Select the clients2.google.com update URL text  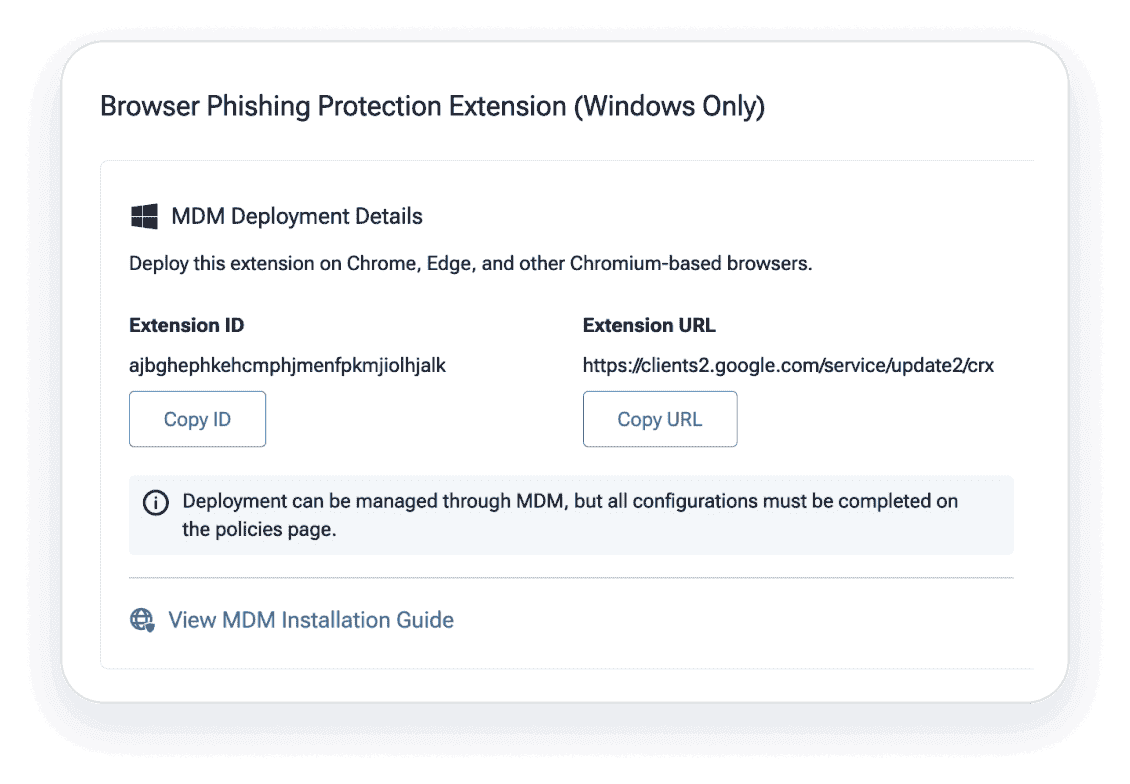coord(788,365)
